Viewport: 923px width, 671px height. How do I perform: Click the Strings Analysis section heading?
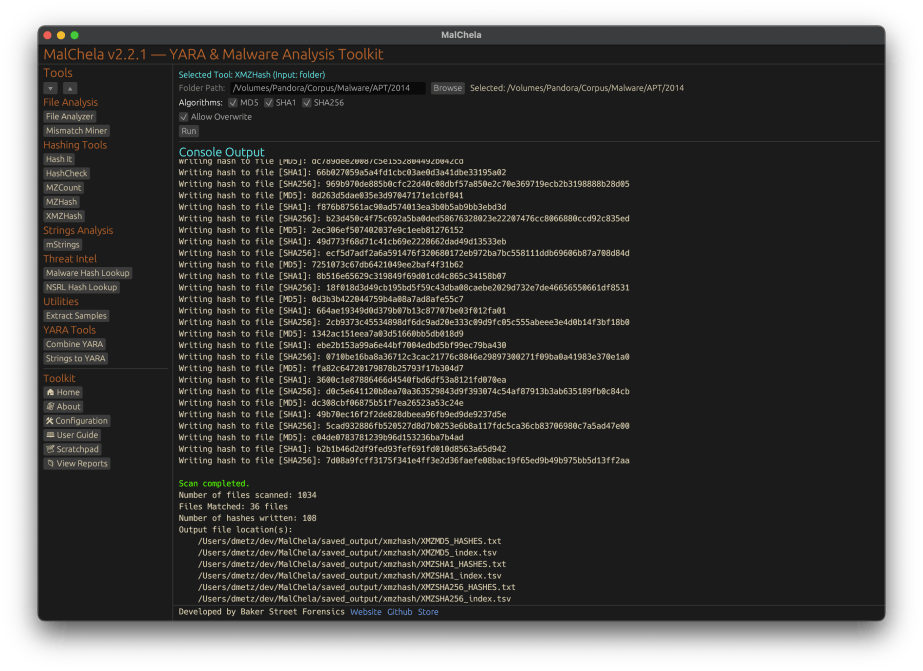[x=78, y=230]
